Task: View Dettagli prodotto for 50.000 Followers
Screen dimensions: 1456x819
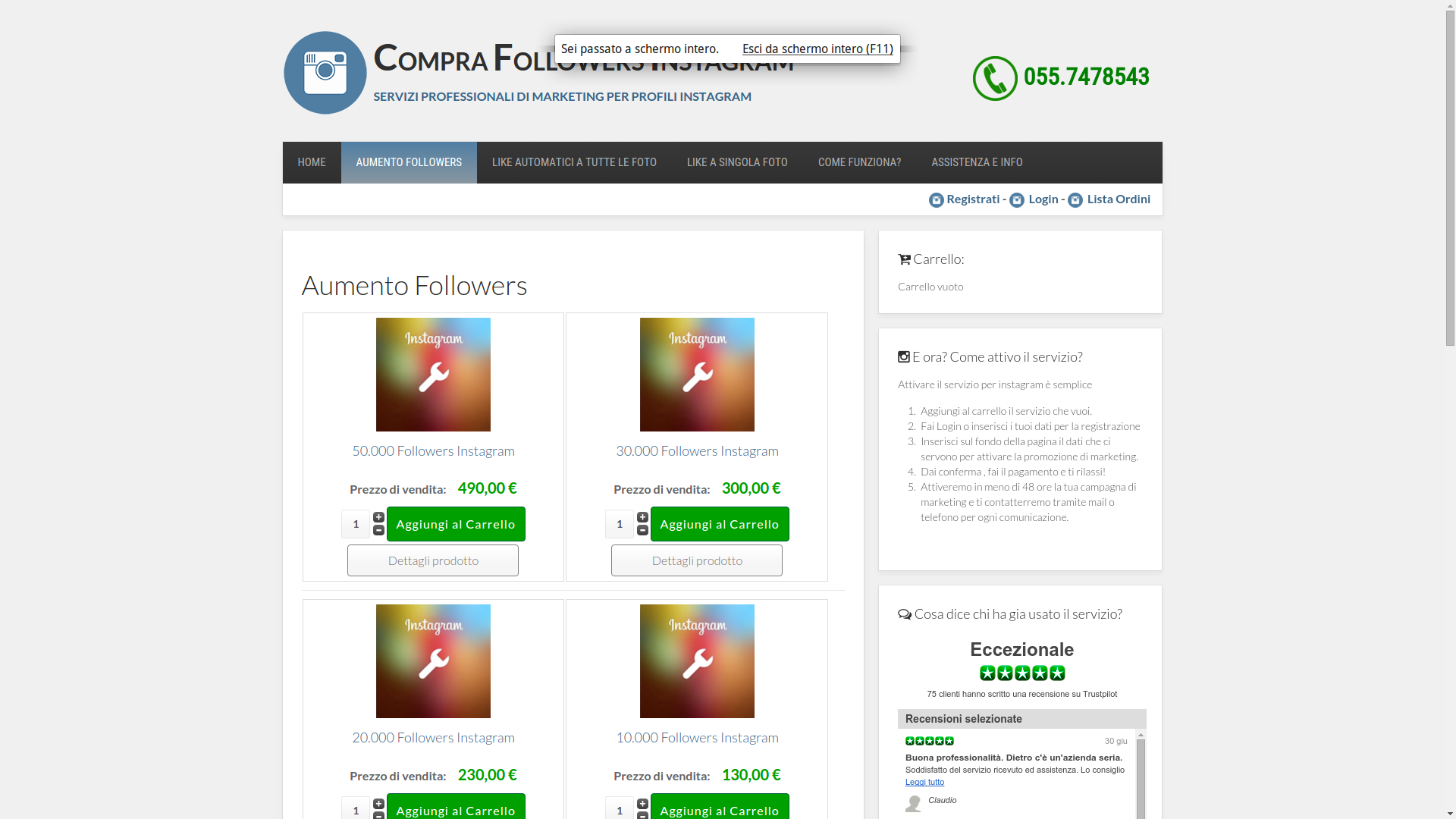Action: pos(433,560)
